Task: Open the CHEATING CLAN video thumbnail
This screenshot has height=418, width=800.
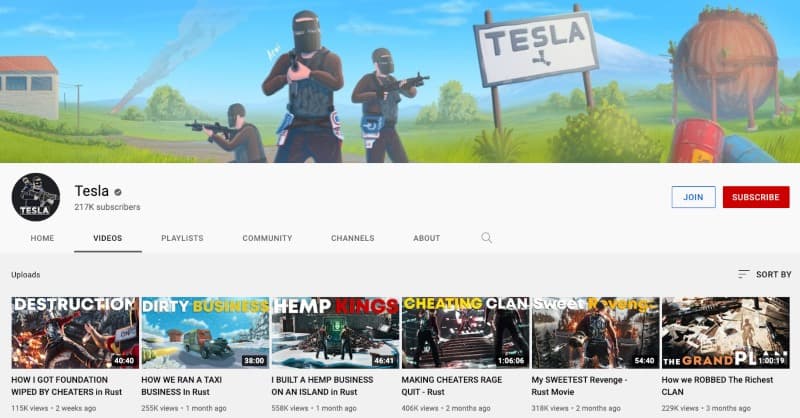Action: [x=465, y=333]
